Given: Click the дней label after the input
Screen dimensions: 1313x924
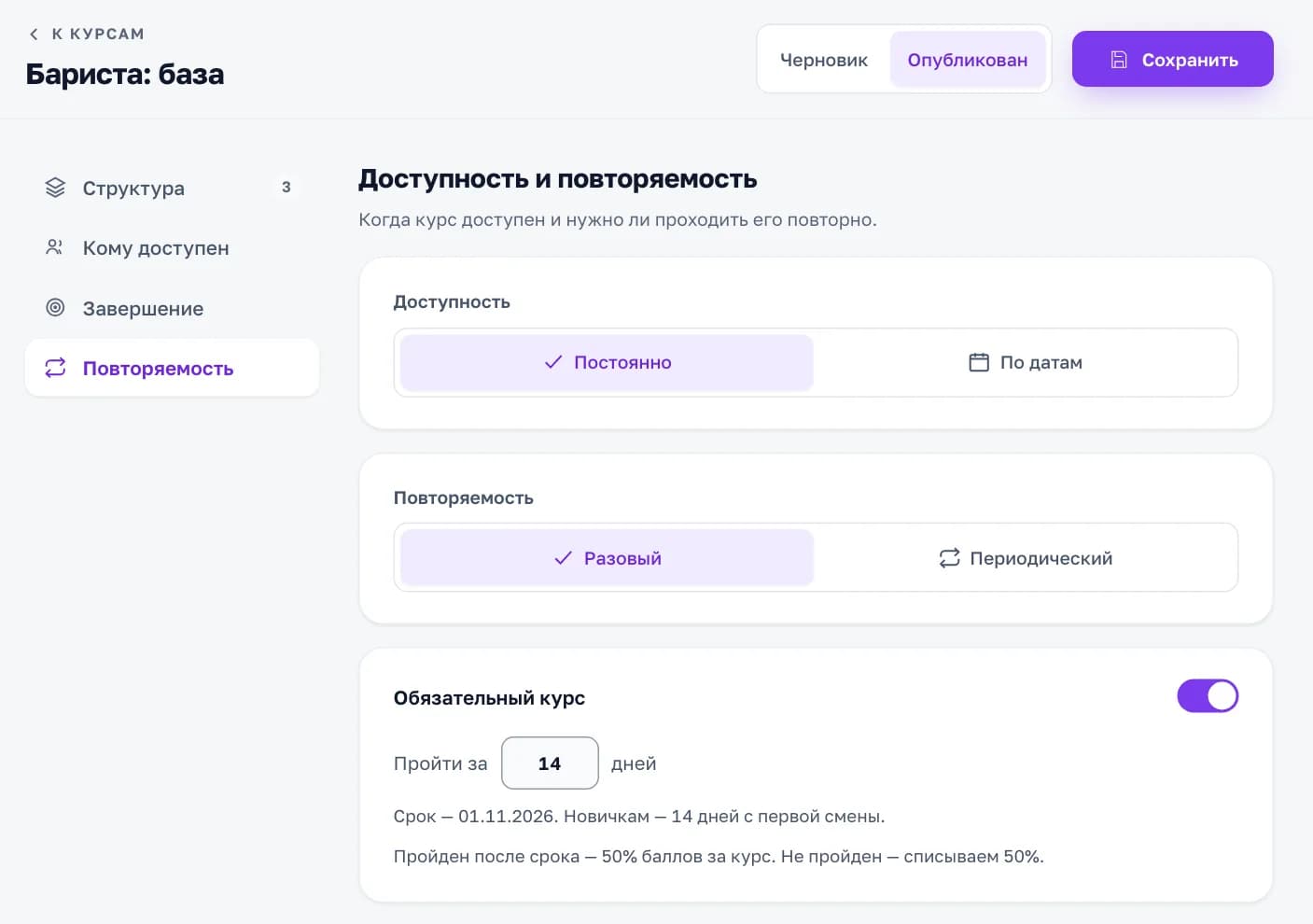Looking at the screenshot, I should point(634,763).
